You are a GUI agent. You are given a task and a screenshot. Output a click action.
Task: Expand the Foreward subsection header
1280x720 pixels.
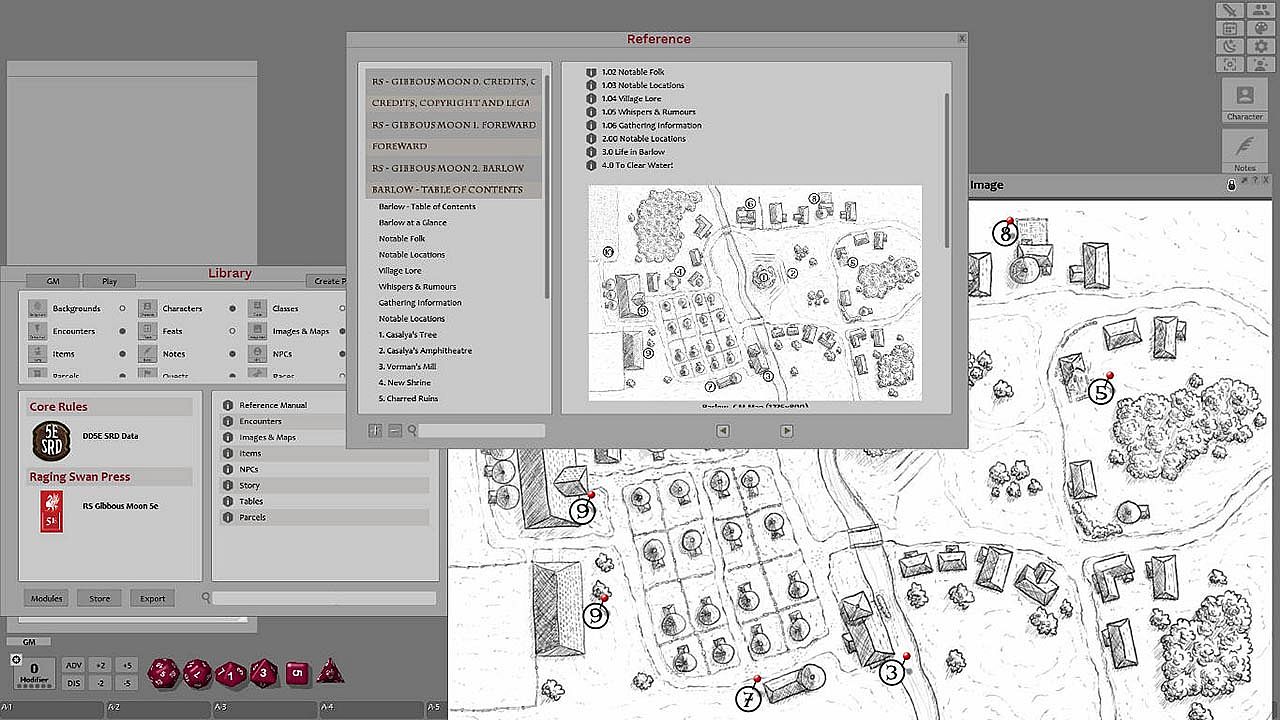[x=454, y=146]
